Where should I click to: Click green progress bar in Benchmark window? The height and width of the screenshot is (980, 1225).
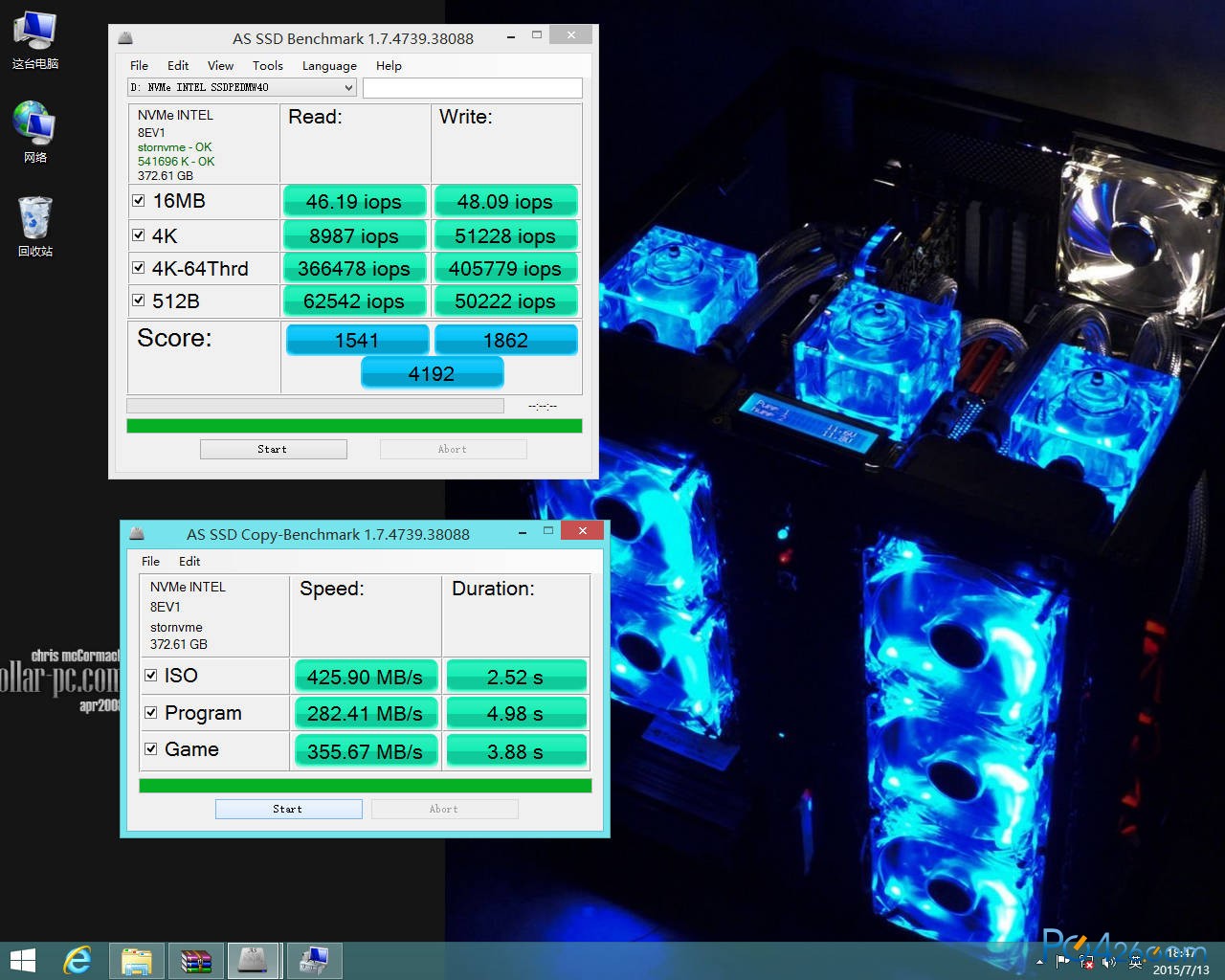point(354,426)
